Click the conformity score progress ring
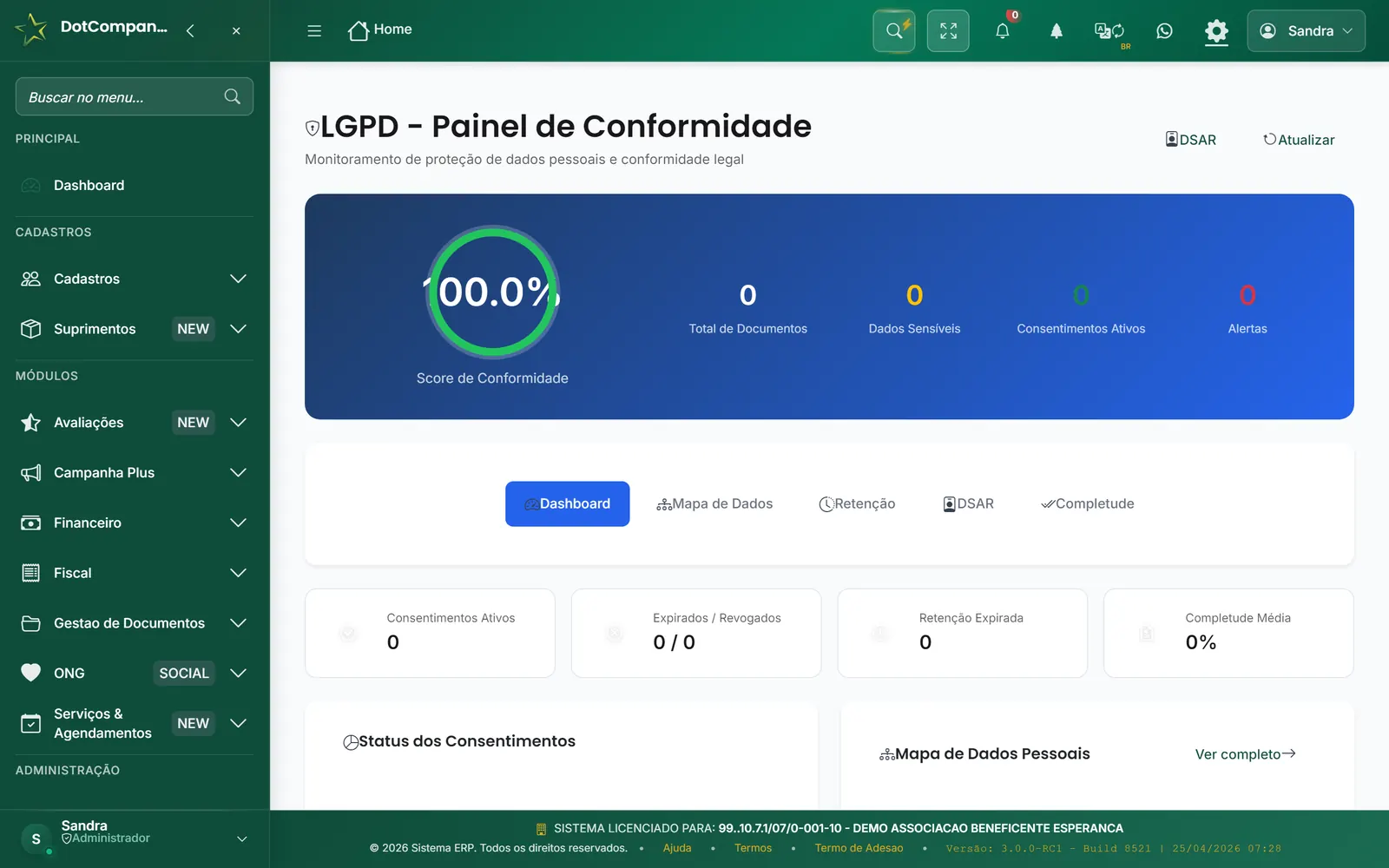This screenshot has height=868, width=1389. tap(492, 292)
